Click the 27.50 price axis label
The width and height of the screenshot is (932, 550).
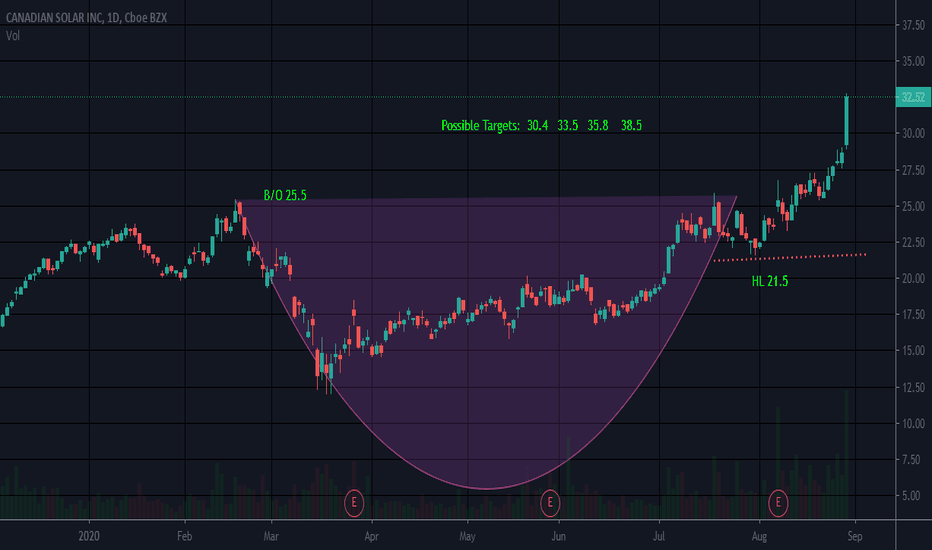click(913, 171)
